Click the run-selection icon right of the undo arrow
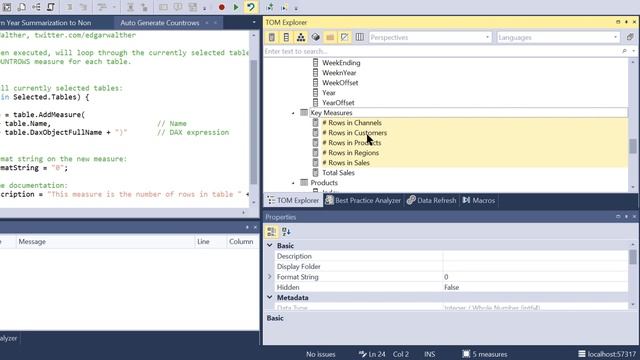Screen dimensions: 640x360 click(x=270, y=7)
